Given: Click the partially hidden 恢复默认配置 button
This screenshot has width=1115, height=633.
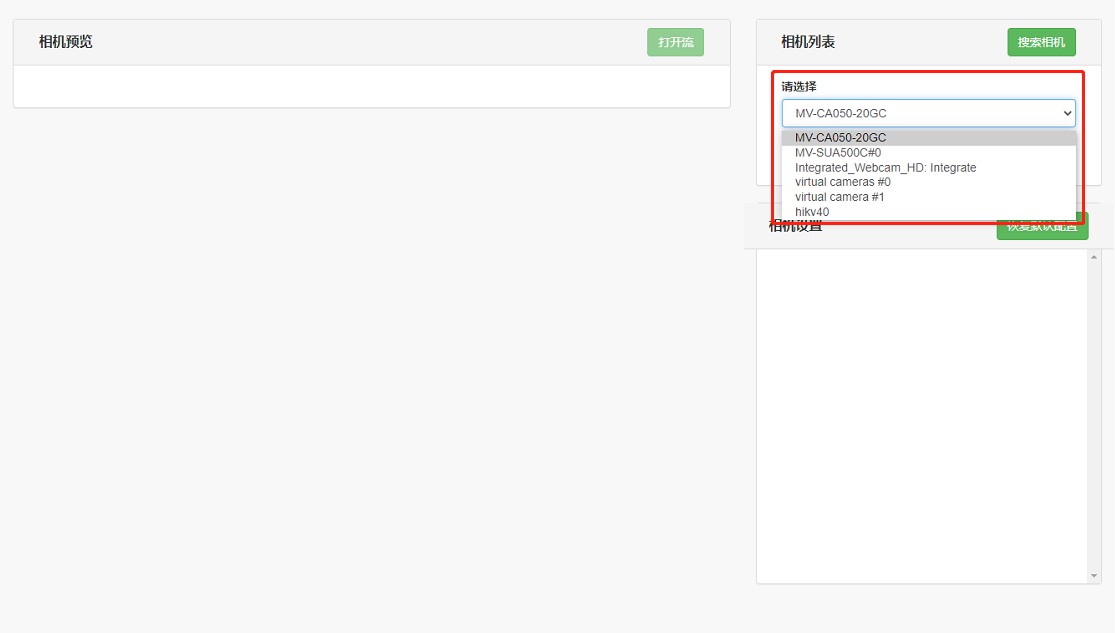Looking at the screenshot, I should tap(1041, 229).
